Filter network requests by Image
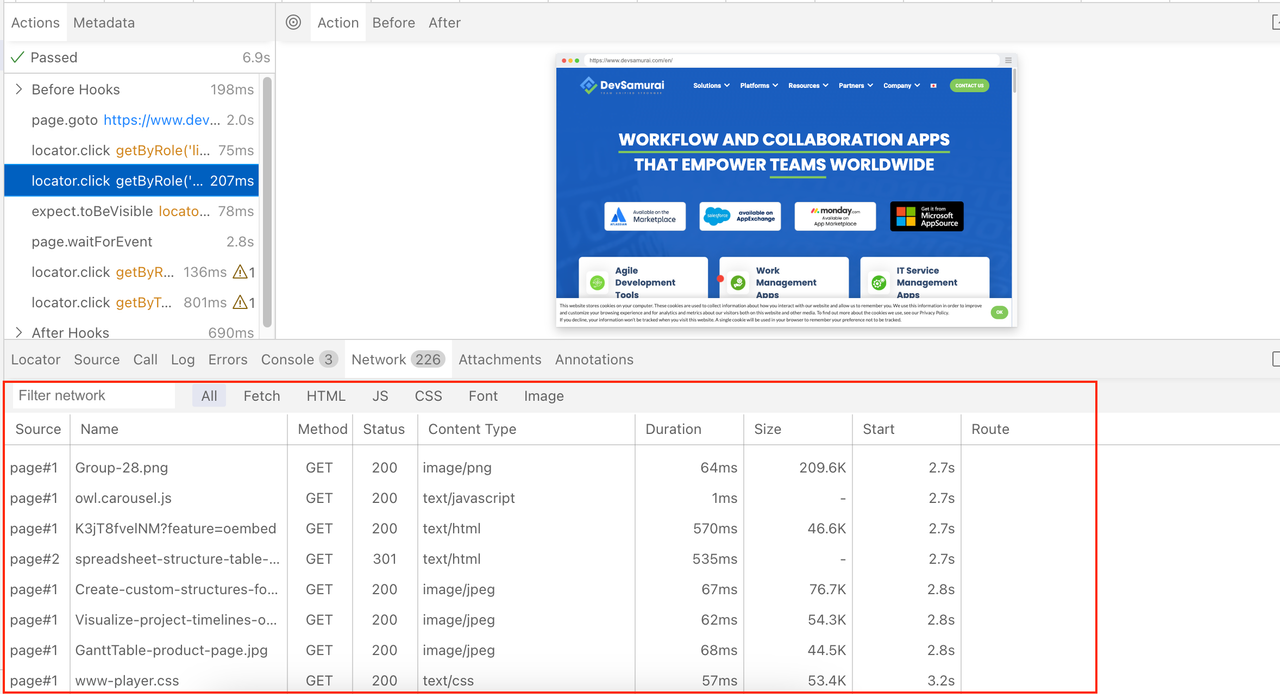Screen dimensions: 1280x694 [x=544, y=396]
